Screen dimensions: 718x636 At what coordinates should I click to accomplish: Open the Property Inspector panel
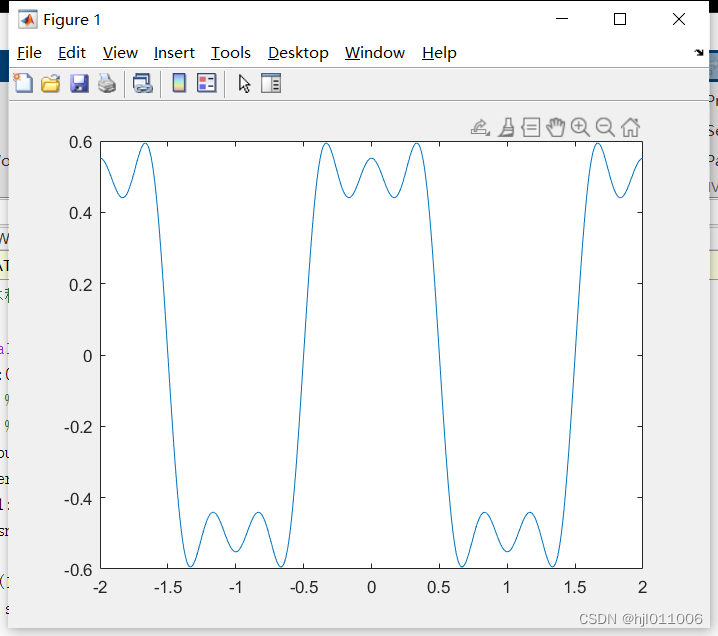pos(271,84)
